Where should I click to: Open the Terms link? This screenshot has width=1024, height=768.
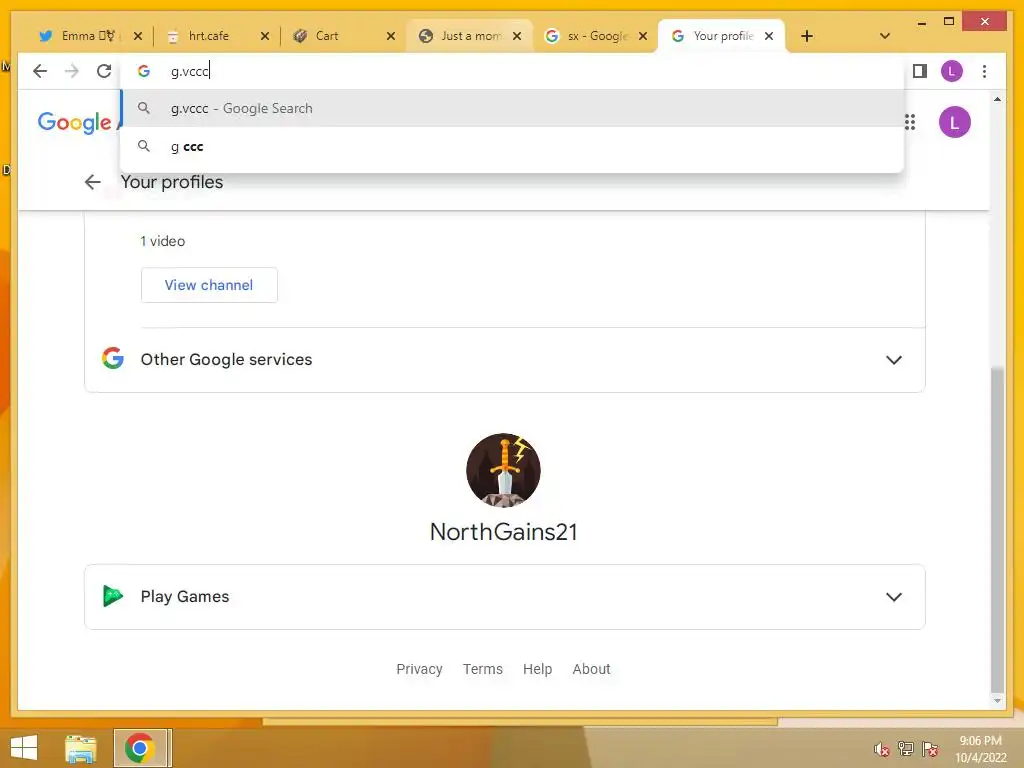(483, 669)
